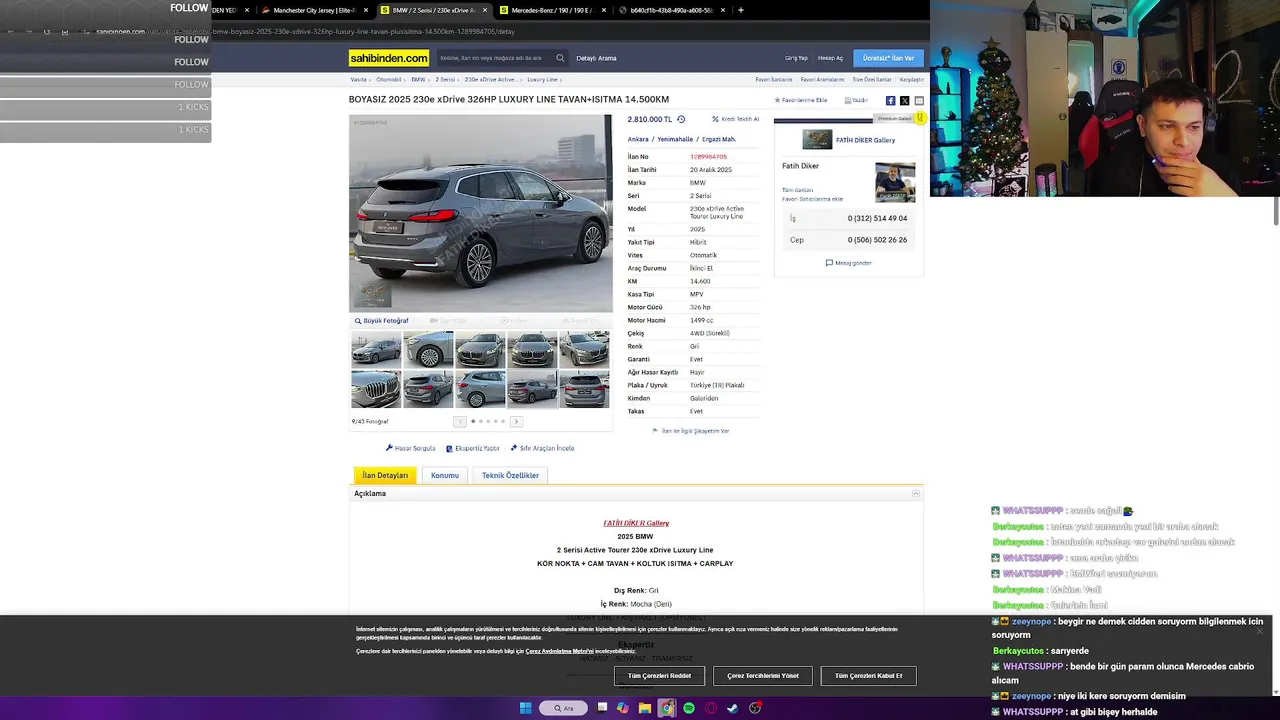Click Çerez Tercihlerimi Yönet button
The height and width of the screenshot is (720, 1280).
pos(763,676)
